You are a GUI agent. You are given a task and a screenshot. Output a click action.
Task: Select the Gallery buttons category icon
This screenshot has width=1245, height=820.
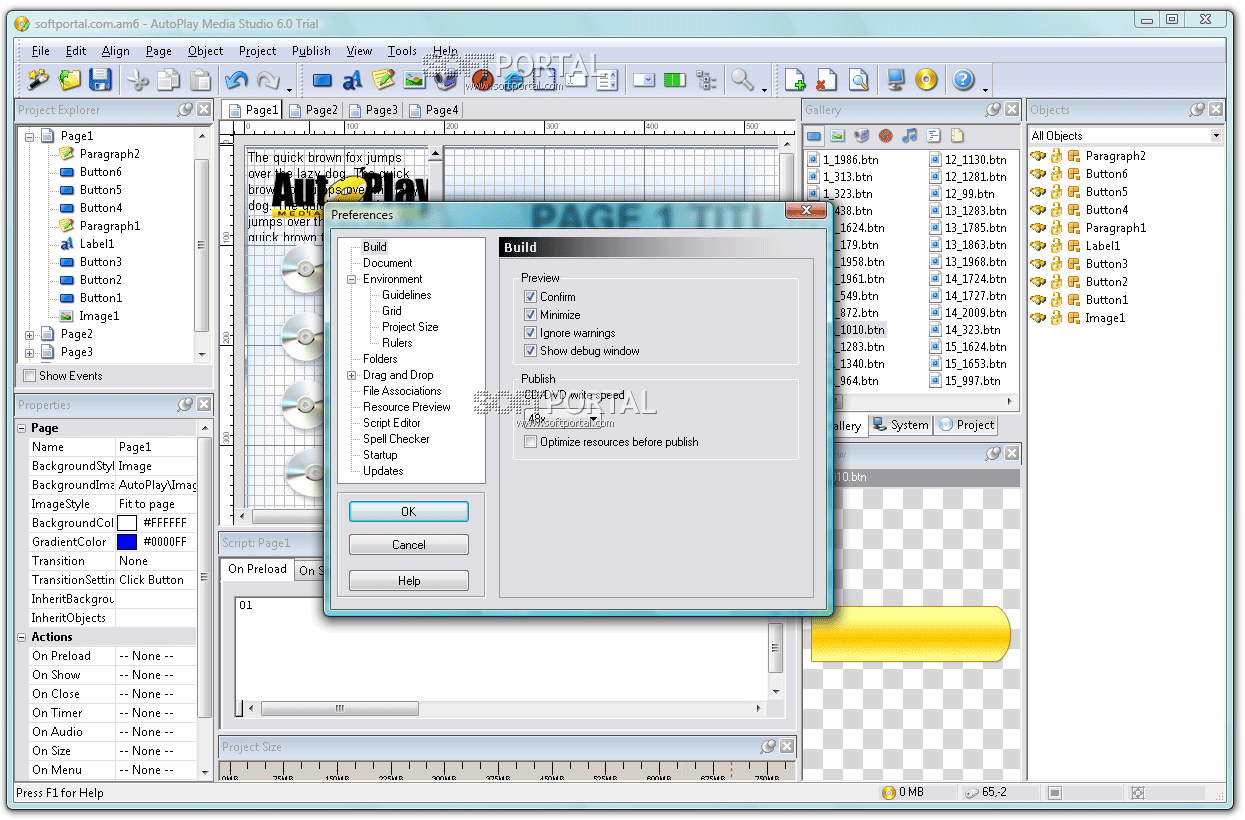(x=814, y=136)
